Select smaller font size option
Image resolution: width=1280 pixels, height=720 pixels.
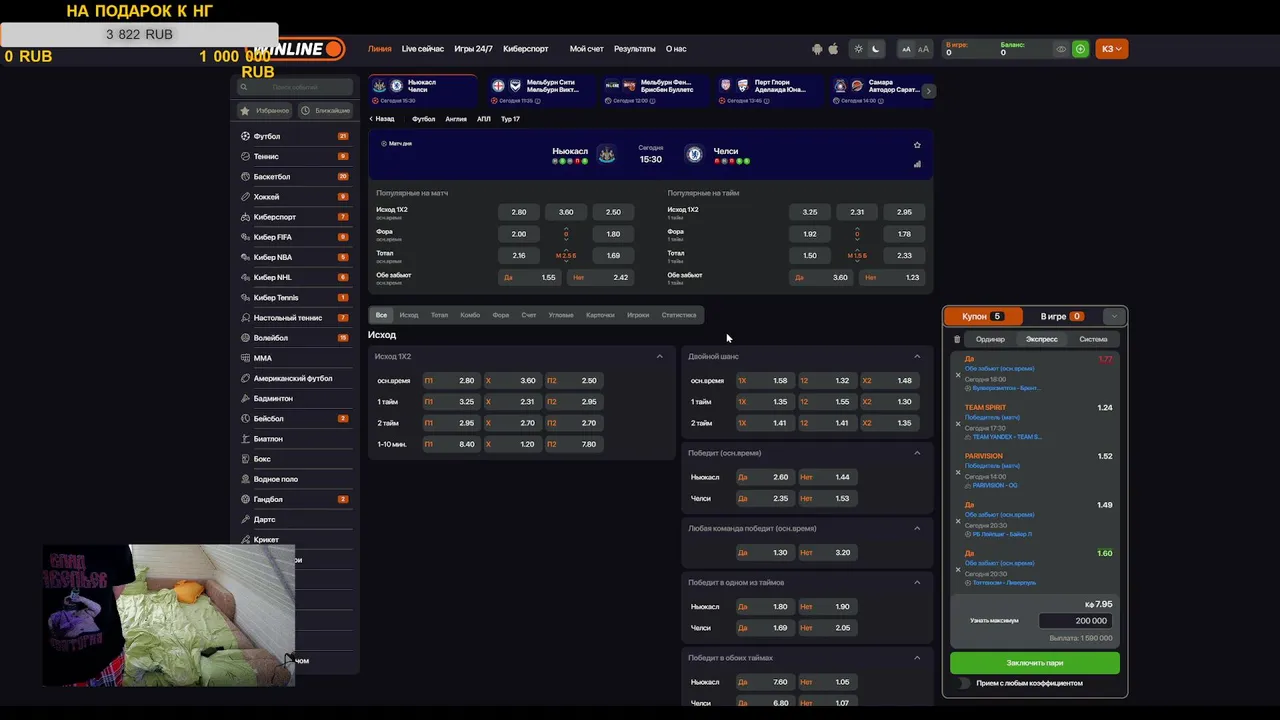pos(907,49)
